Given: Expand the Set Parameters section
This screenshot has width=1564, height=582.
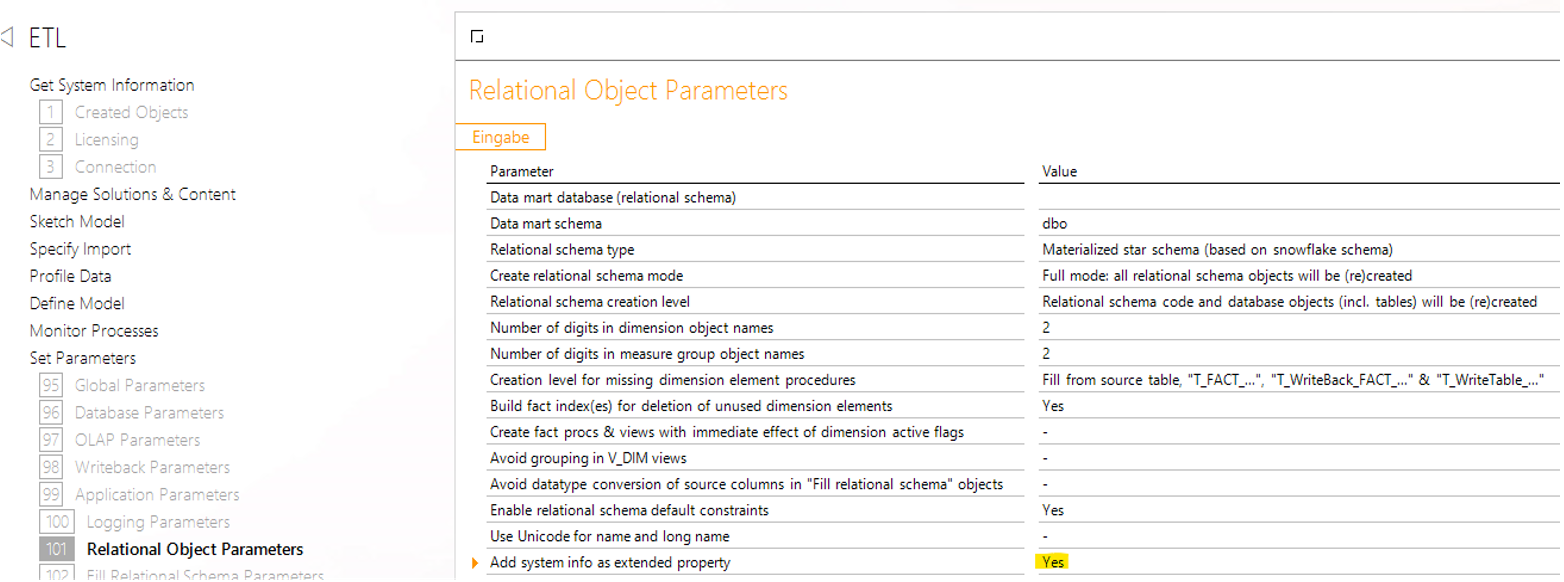Looking at the screenshot, I should coord(83,358).
